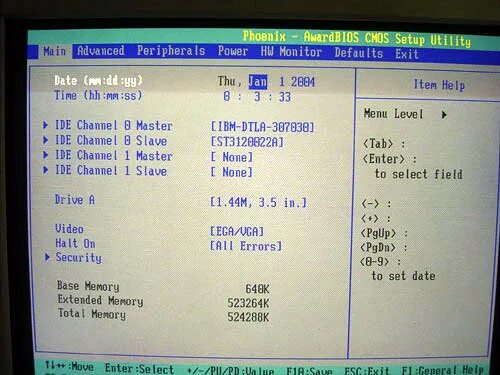The image size is (500, 375).
Task: Change the Halt On [All Errors] option
Action: pos(246,246)
